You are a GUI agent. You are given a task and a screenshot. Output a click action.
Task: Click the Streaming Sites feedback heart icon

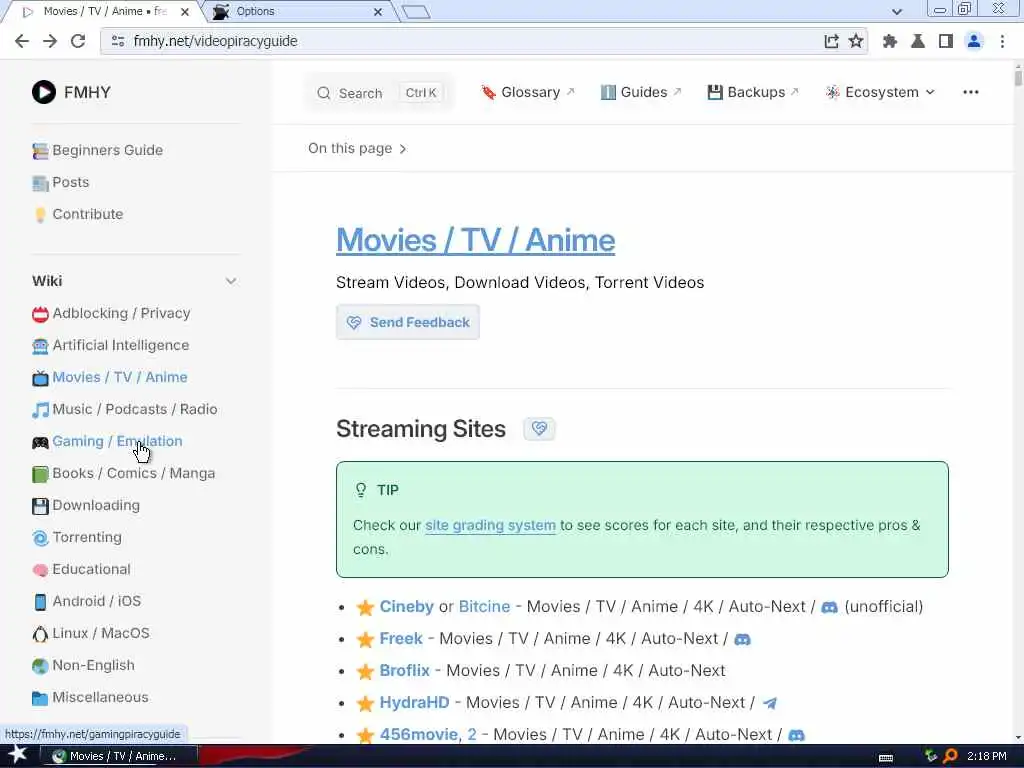539,428
